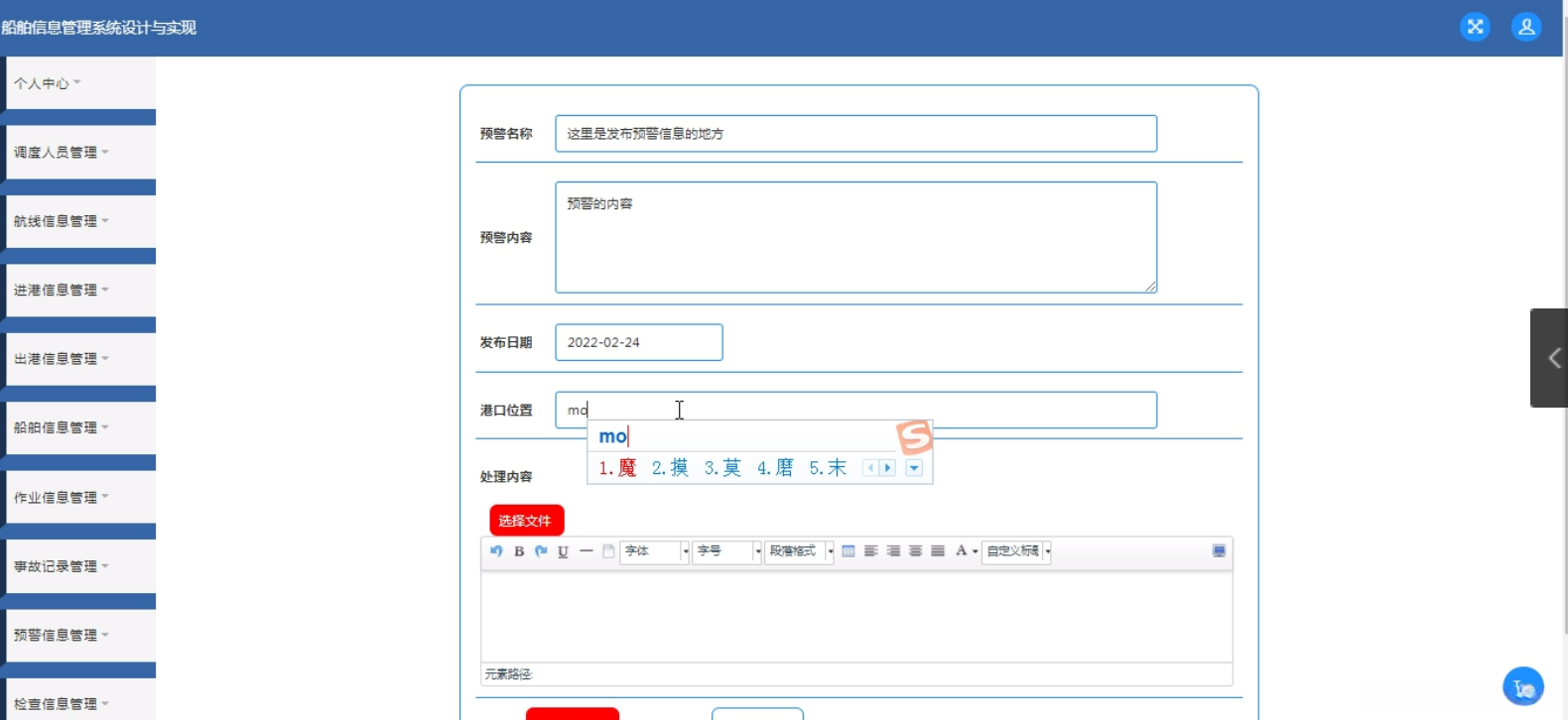Expand the 进港信息管理 sidebar menu
The image size is (1568, 720).
[81, 290]
